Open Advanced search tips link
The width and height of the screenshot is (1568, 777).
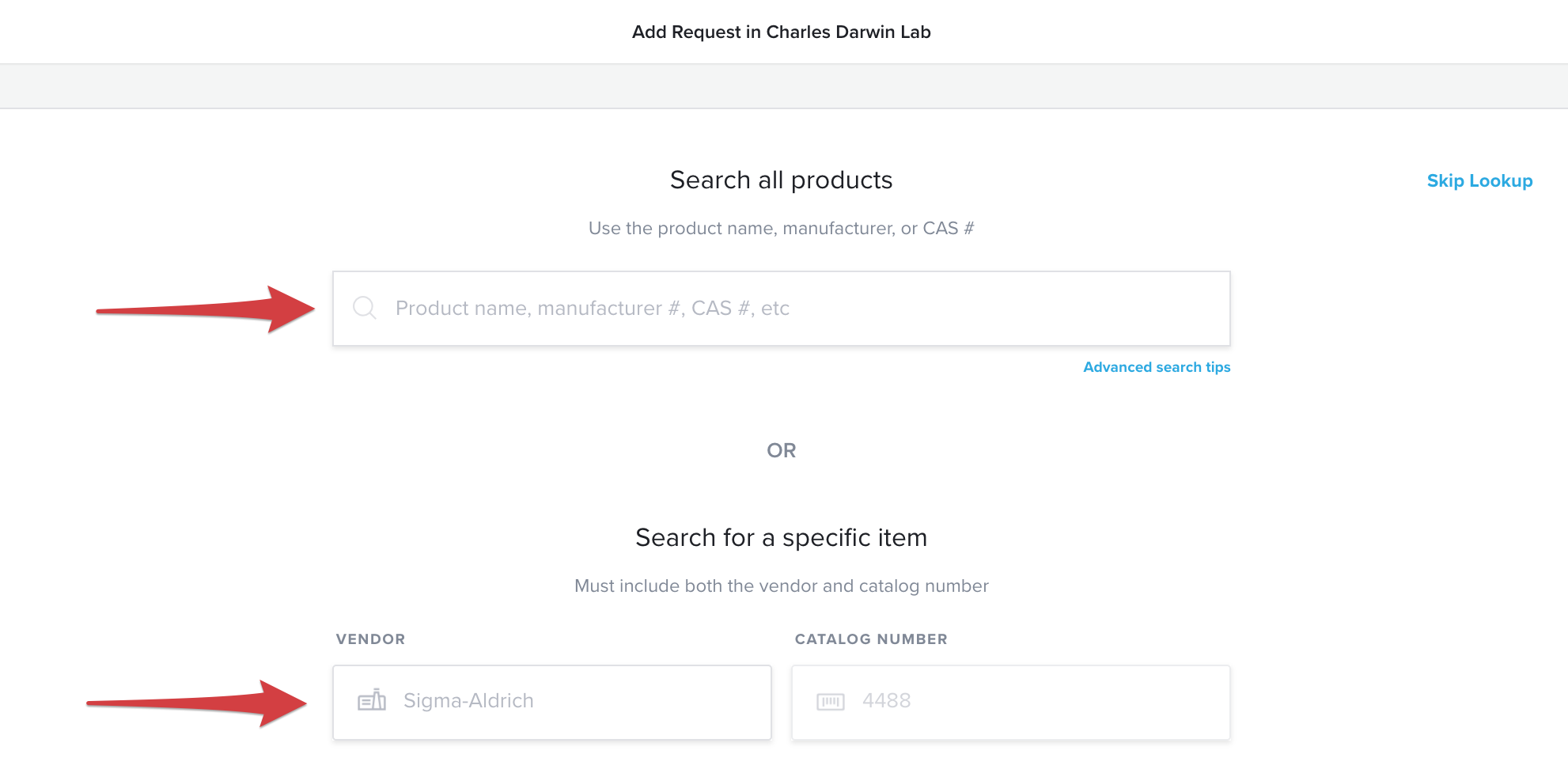pos(1157,367)
